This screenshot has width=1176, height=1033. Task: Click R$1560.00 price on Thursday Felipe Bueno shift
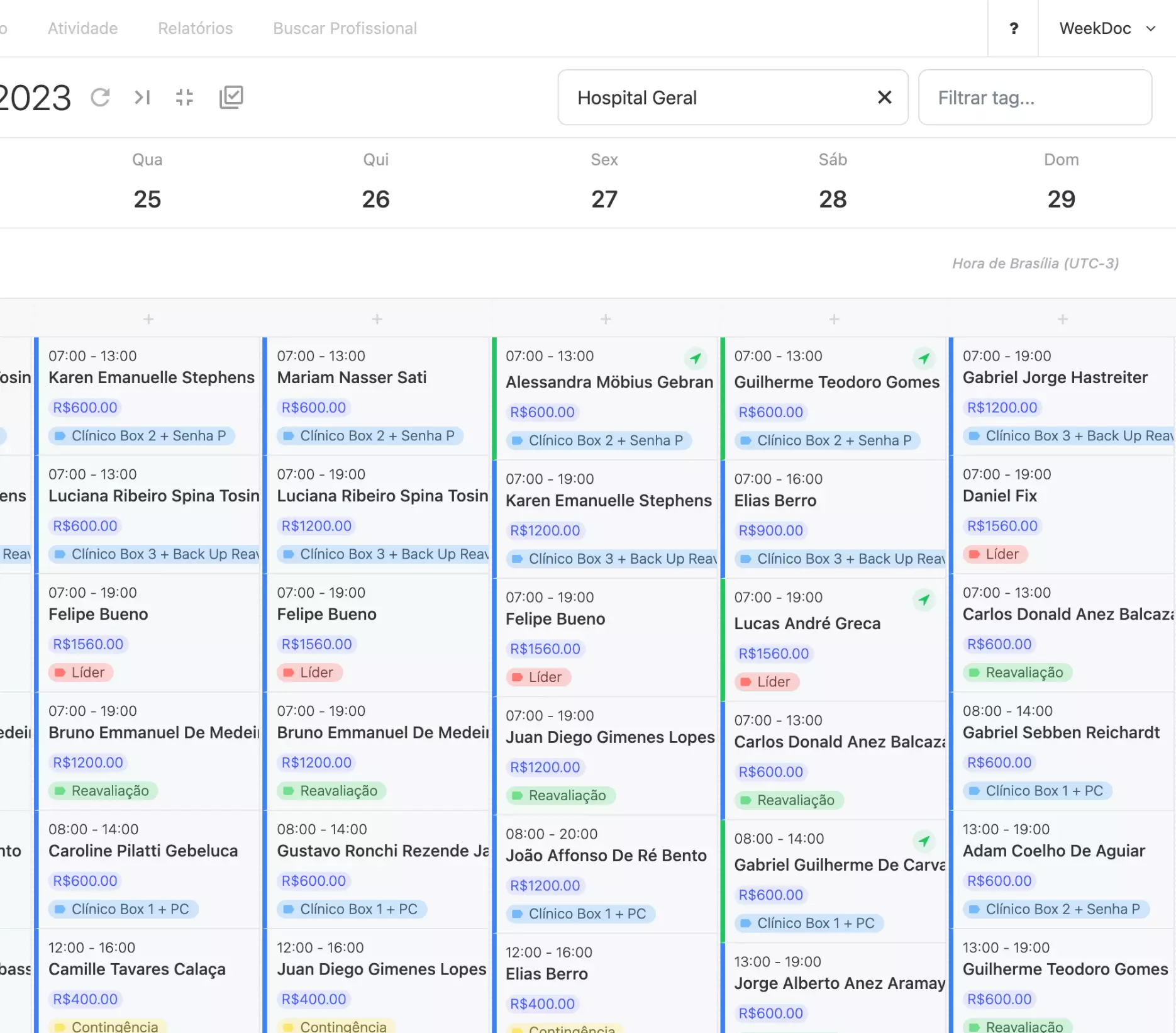(316, 644)
